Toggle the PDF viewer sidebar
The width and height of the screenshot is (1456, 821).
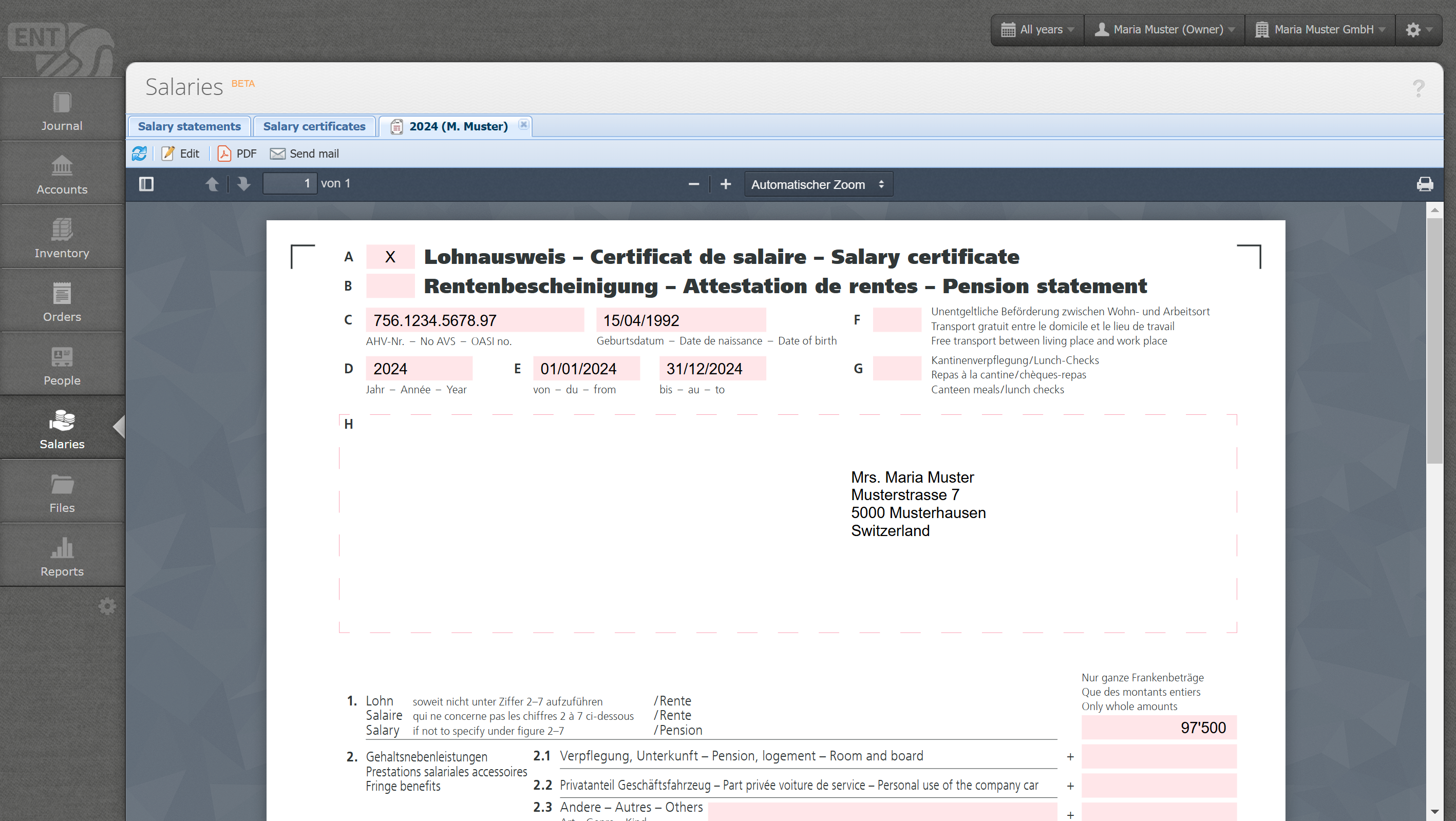(146, 184)
